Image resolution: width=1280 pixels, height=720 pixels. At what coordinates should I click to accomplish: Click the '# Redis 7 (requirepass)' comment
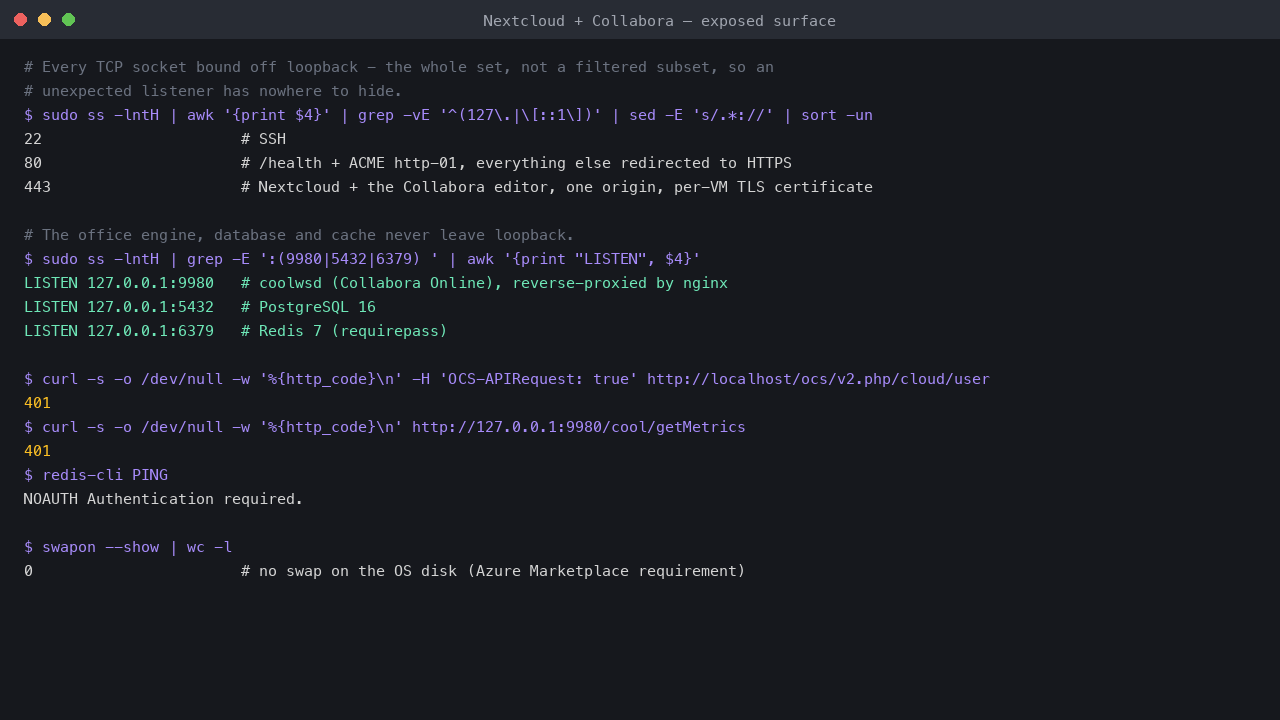(344, 331)
